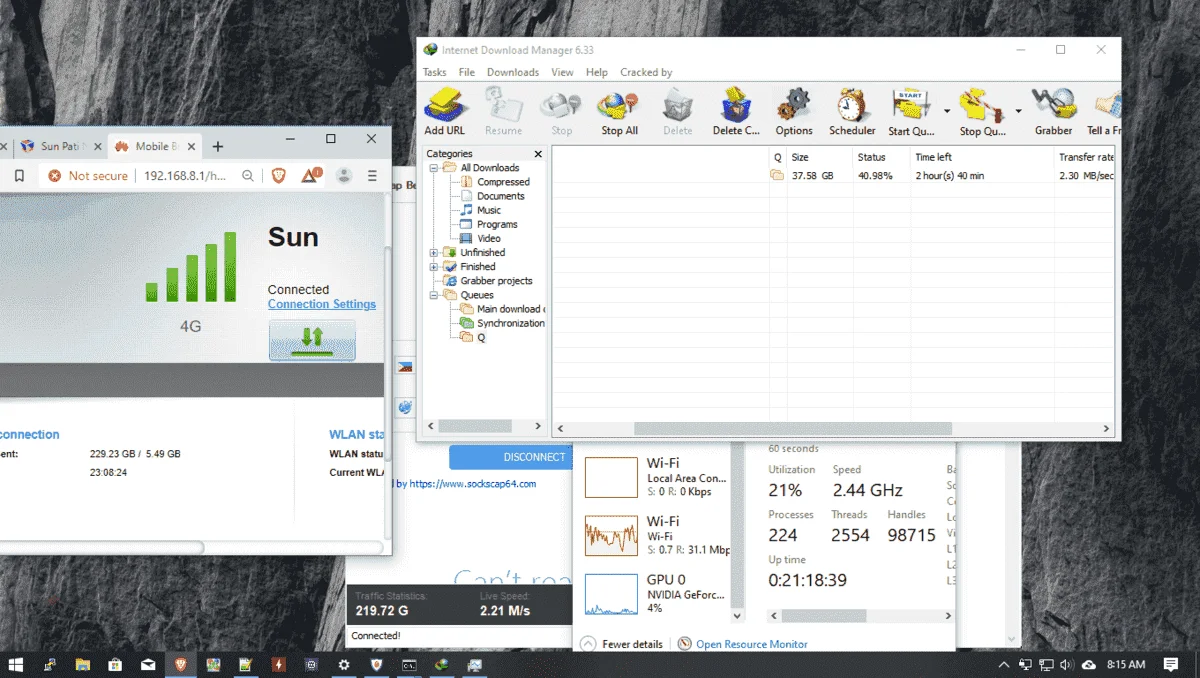
Task: Click the Stop All toolbar icon
Action: tap(619, 110)
